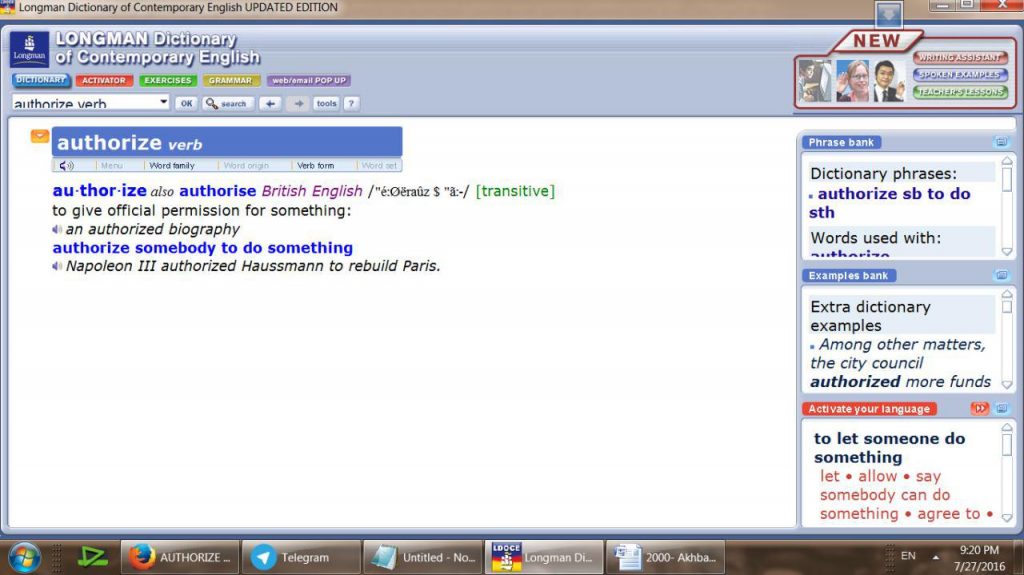Switch to Telegram in taskbar
Screen dimensions: 1024x575
300,557
